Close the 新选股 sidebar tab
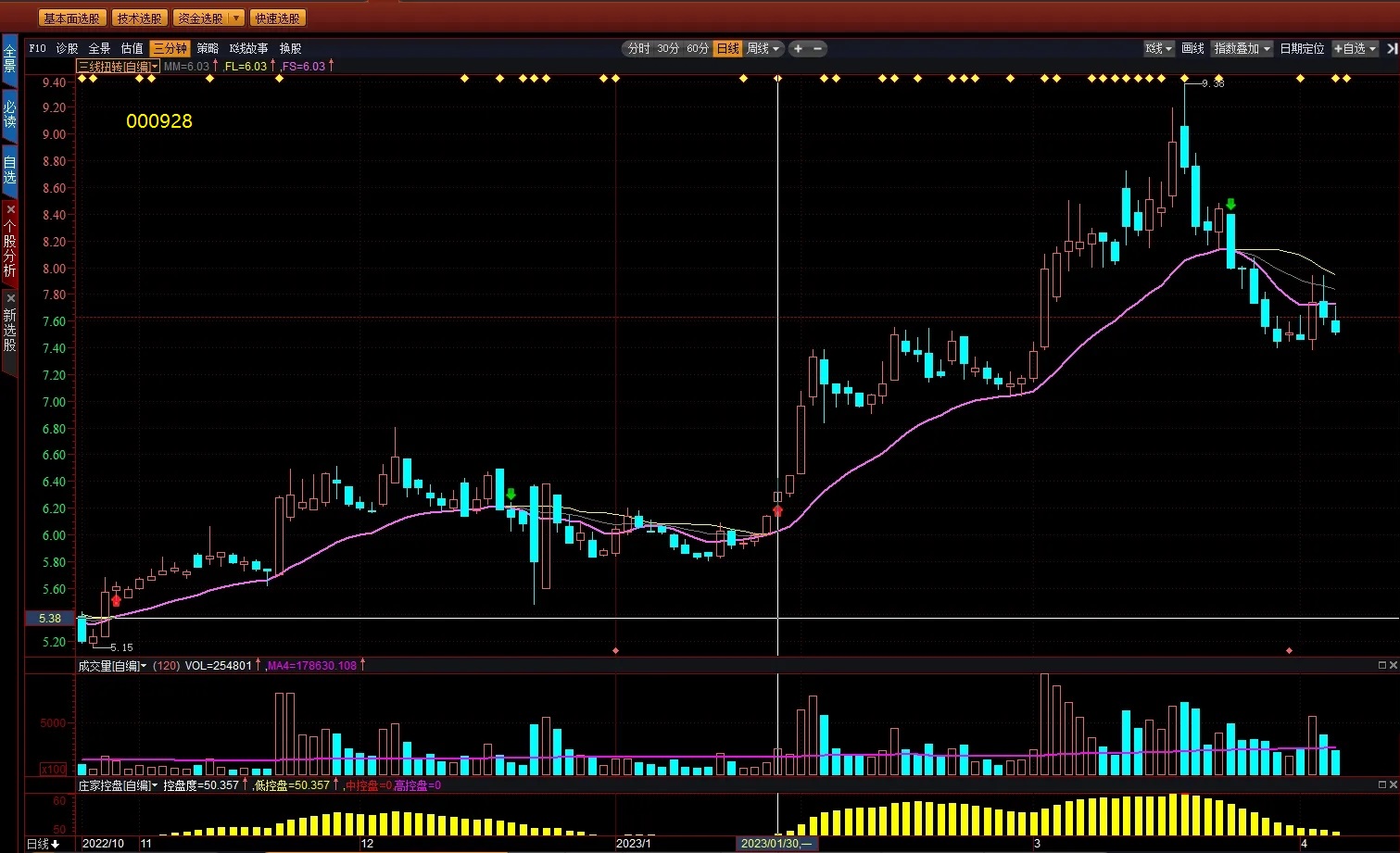This screenshot has height=853, width=1400. (10, 298)
